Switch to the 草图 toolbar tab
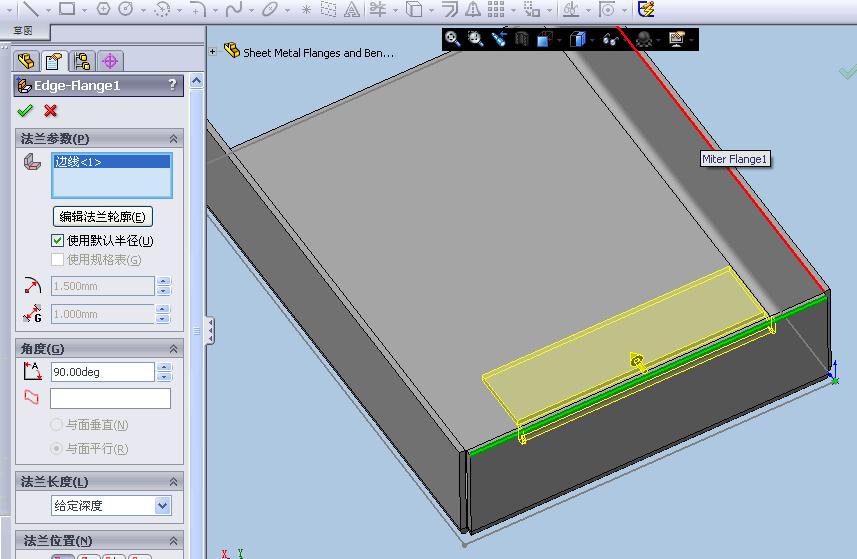This screenshot has height=559, width=857. point(23,31)
